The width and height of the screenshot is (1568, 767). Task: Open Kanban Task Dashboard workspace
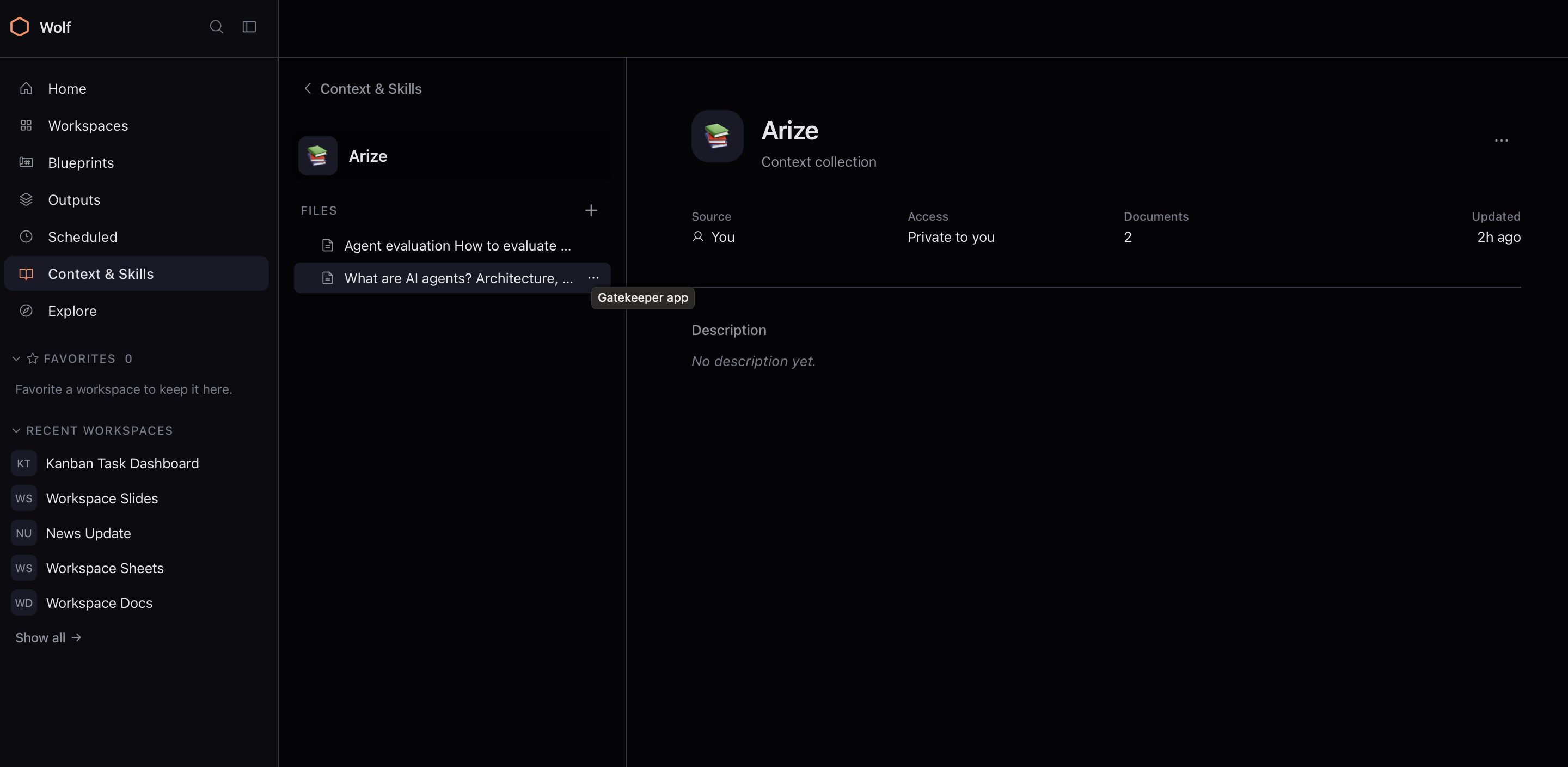pyautogui.click(x=136, y=464)
